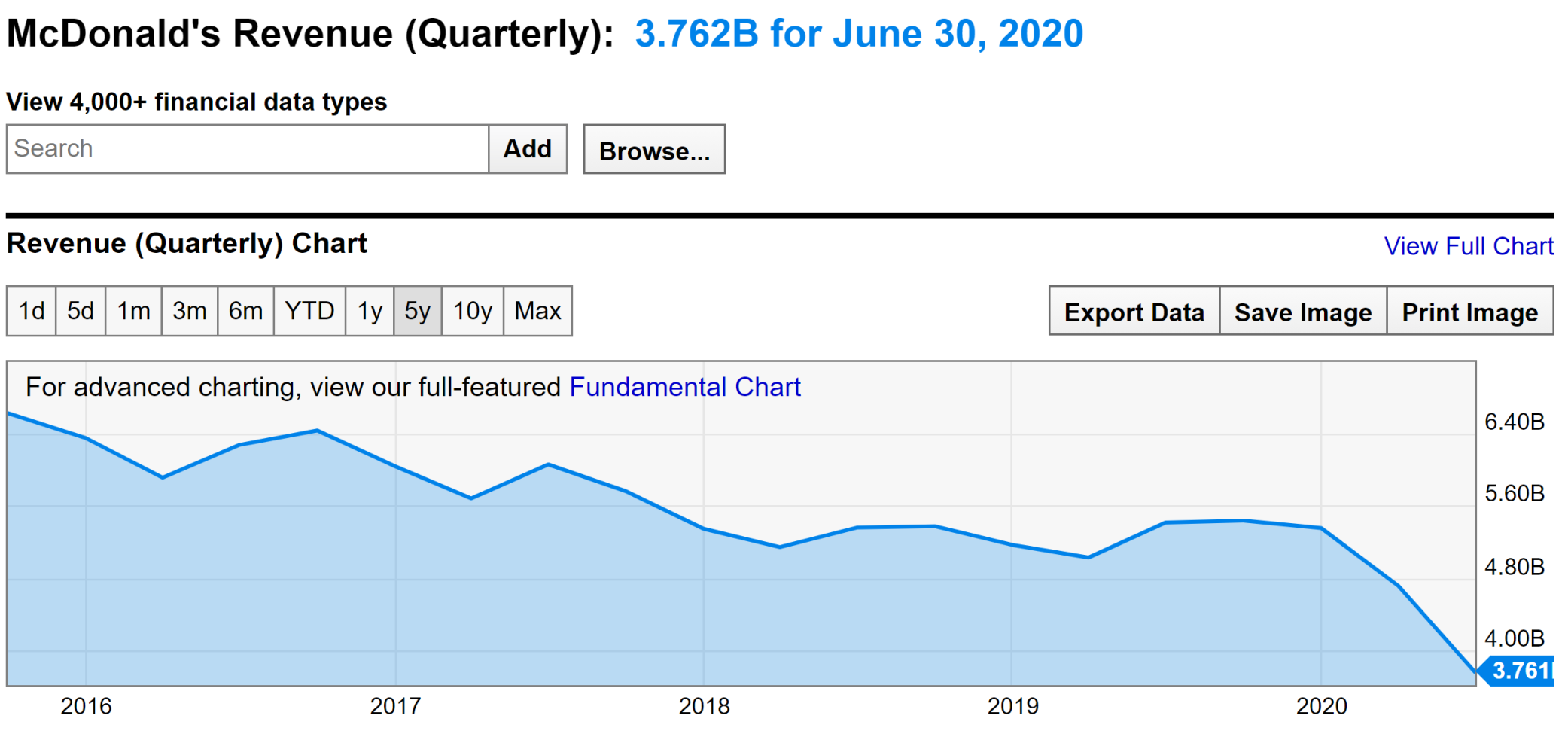Select the 5d time range
Image resolution: width=1568 pixels, height=749 pixels.
pos(81,311)
